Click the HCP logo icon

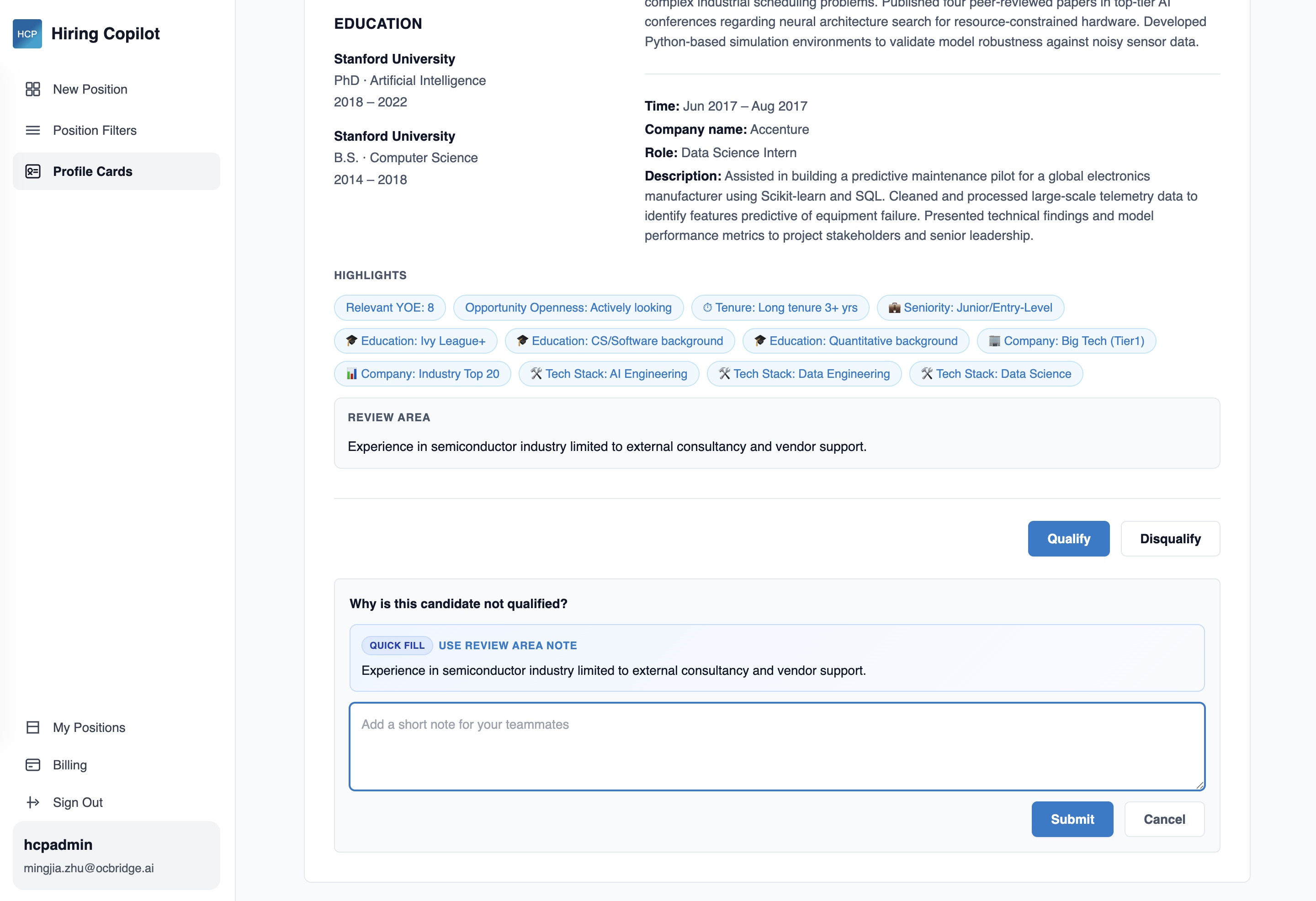tap(27, 34)
